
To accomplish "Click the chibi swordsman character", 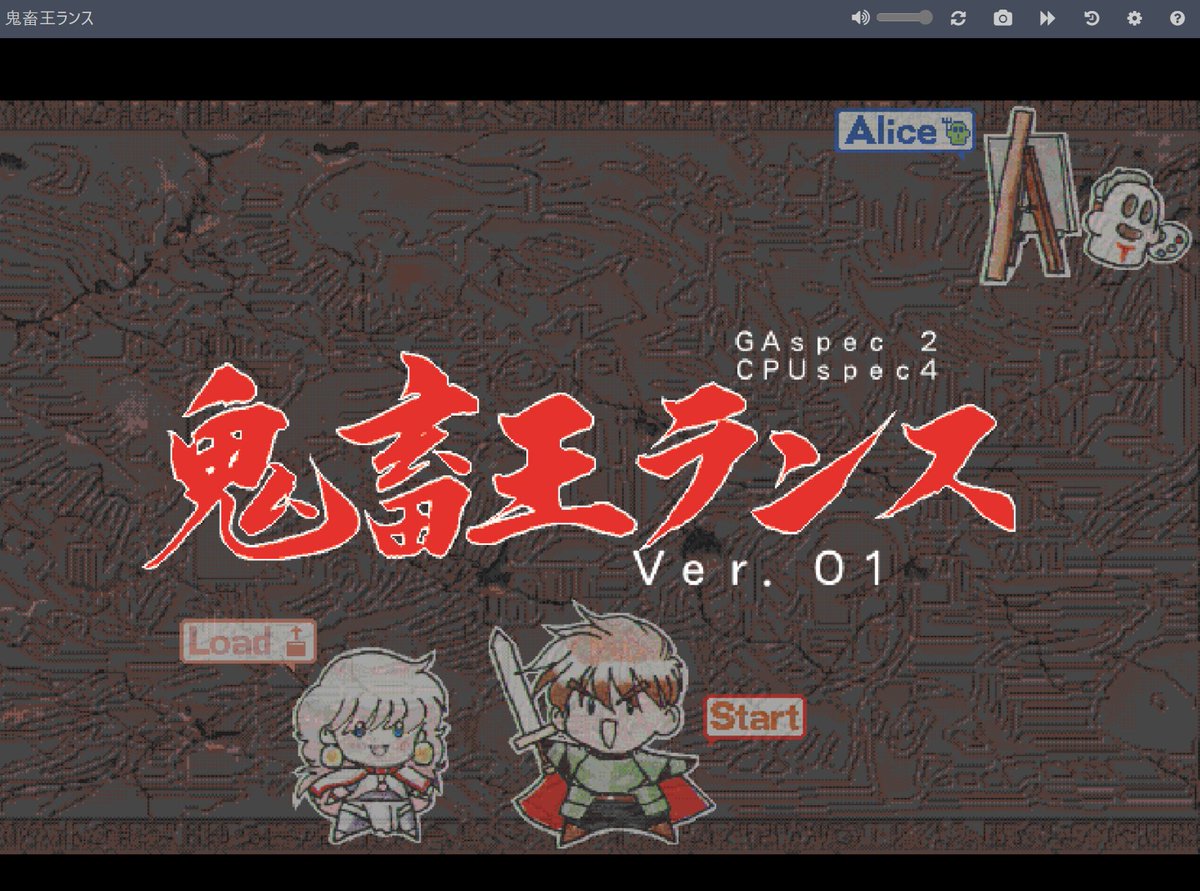I will (x=600, y=725).
